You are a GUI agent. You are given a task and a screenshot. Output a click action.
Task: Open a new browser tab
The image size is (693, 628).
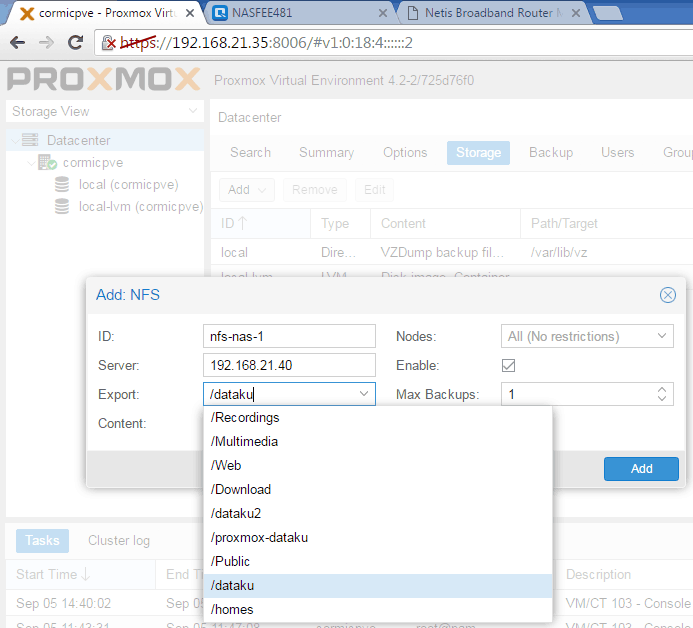(609, 13)
